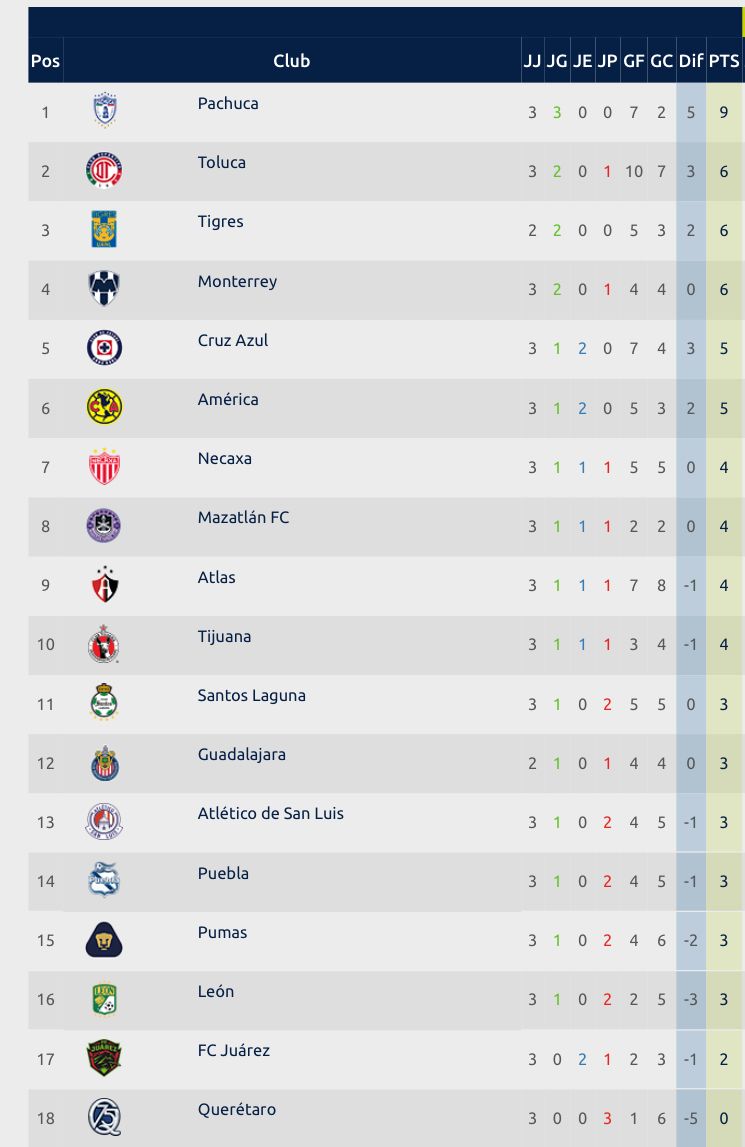Screen dimensions: 745x1147
Task: Open Atlético de San Luis team link
Action: tap(270, 813)
